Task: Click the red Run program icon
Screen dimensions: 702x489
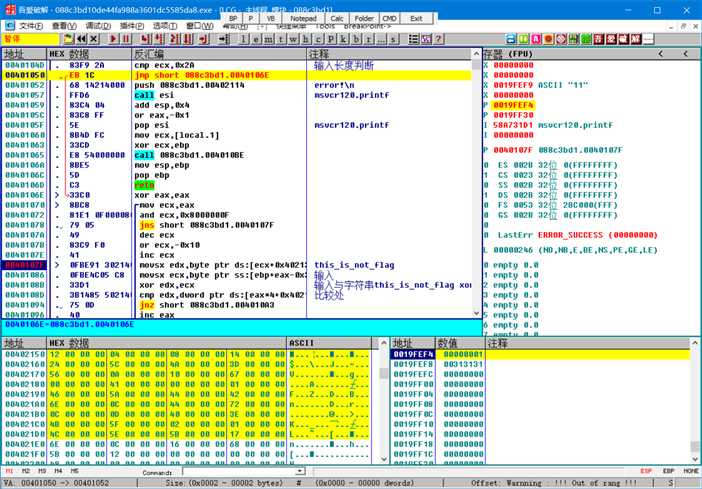Action: [x=114, y=39]
